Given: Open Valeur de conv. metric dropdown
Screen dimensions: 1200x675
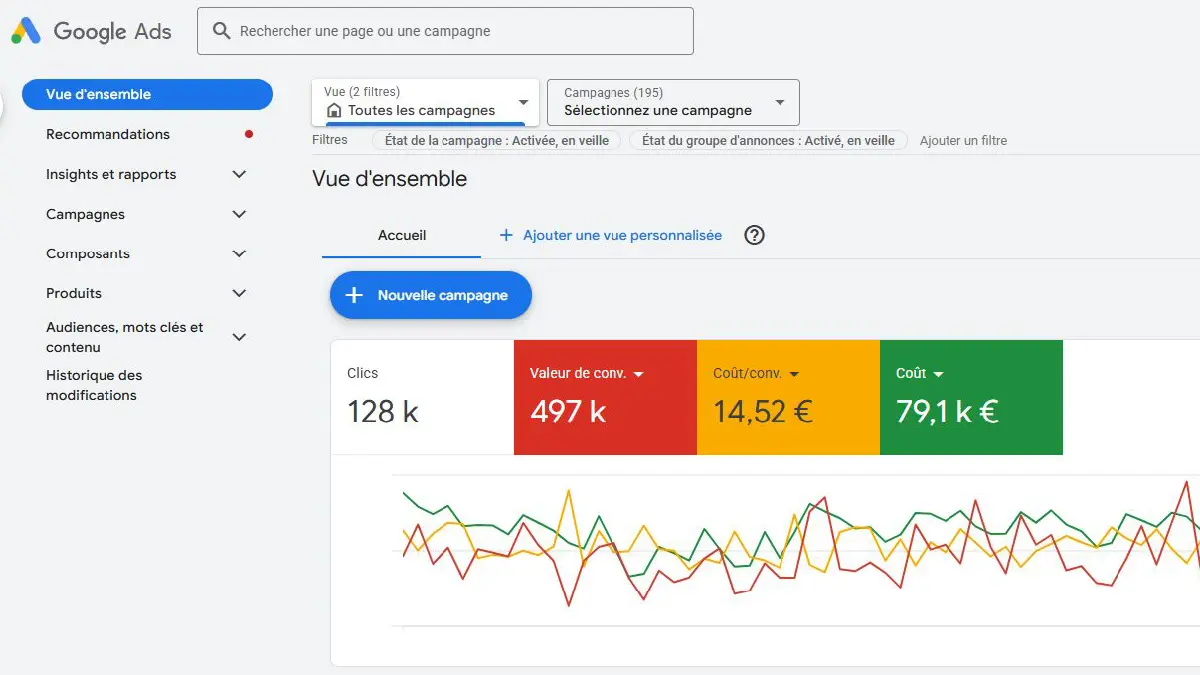Looking at the screenshot, I should (x=639, y=374).
